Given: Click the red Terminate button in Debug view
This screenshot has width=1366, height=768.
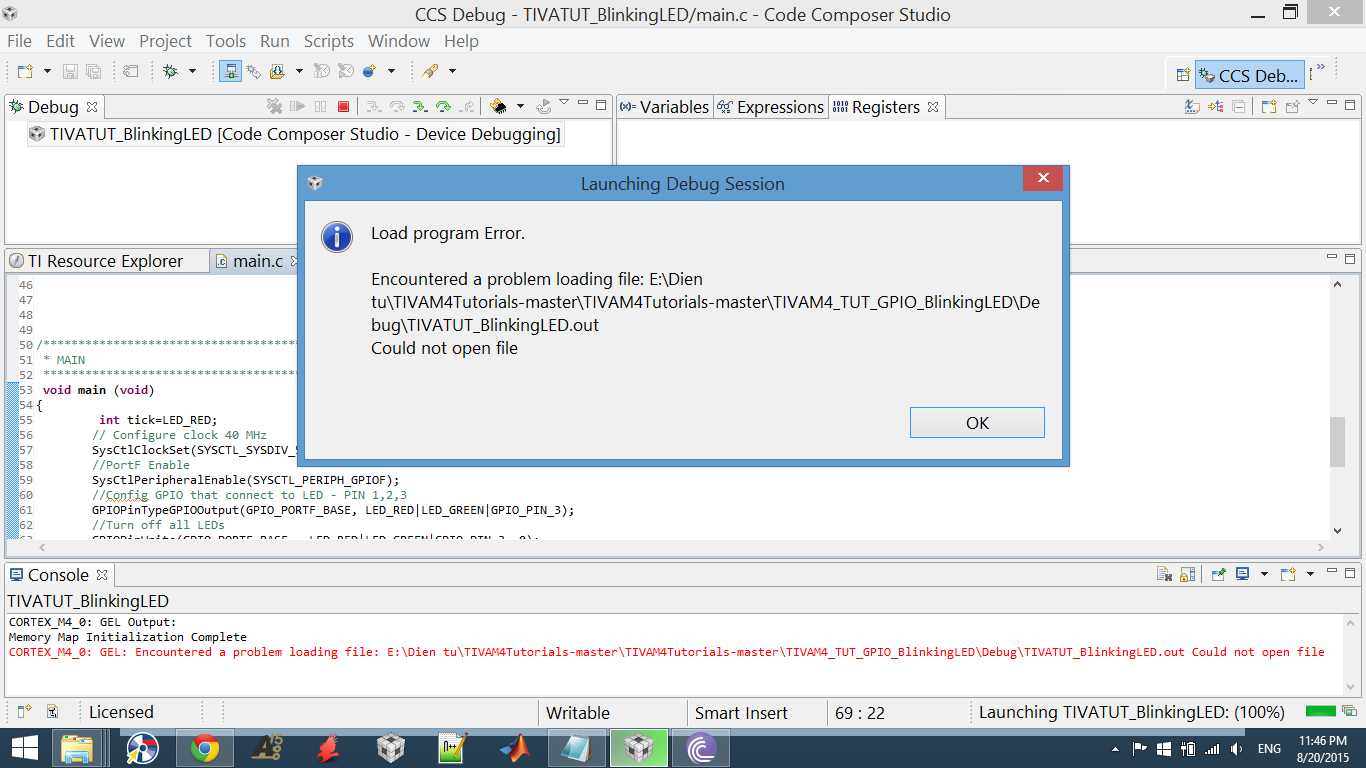Looking at the screenshot, I should pos(343,106).
